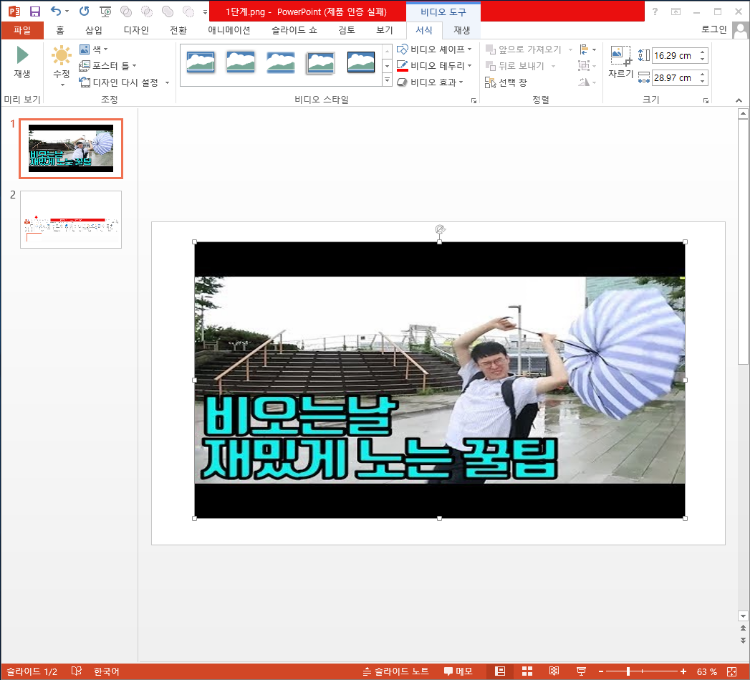The image size is (750, 680).
Task: Collapse the ribbon with the chevron
Action: (739, 100)
